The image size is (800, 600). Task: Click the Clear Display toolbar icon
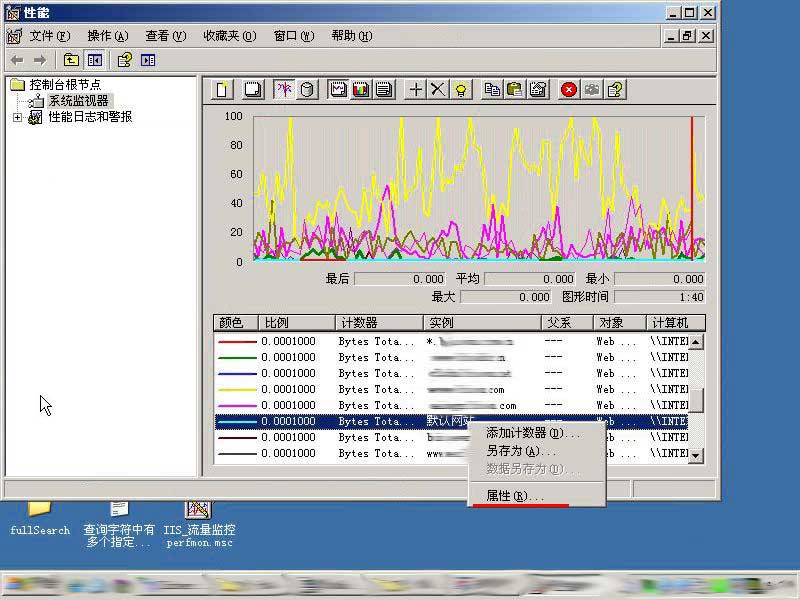click(x=253, y=90)
